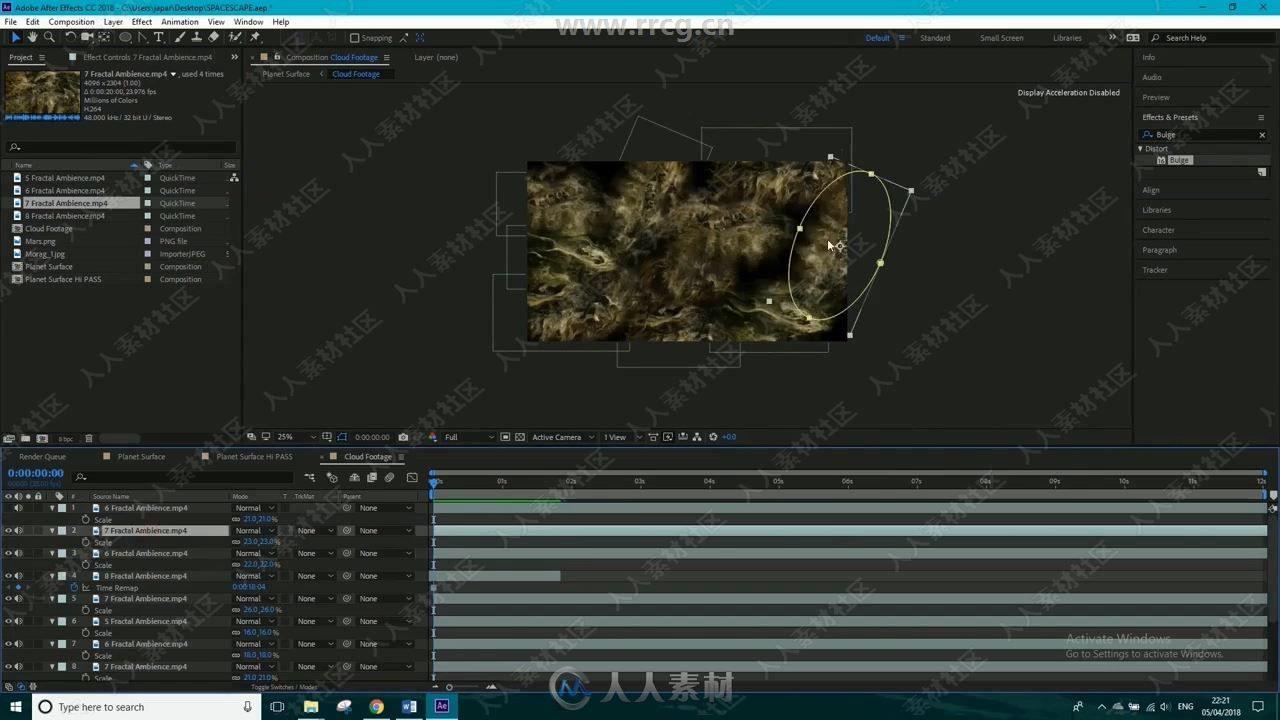Viewport: 1280px width, 720px height.
Task: Select the Selection tool
Action: point(15,37)
